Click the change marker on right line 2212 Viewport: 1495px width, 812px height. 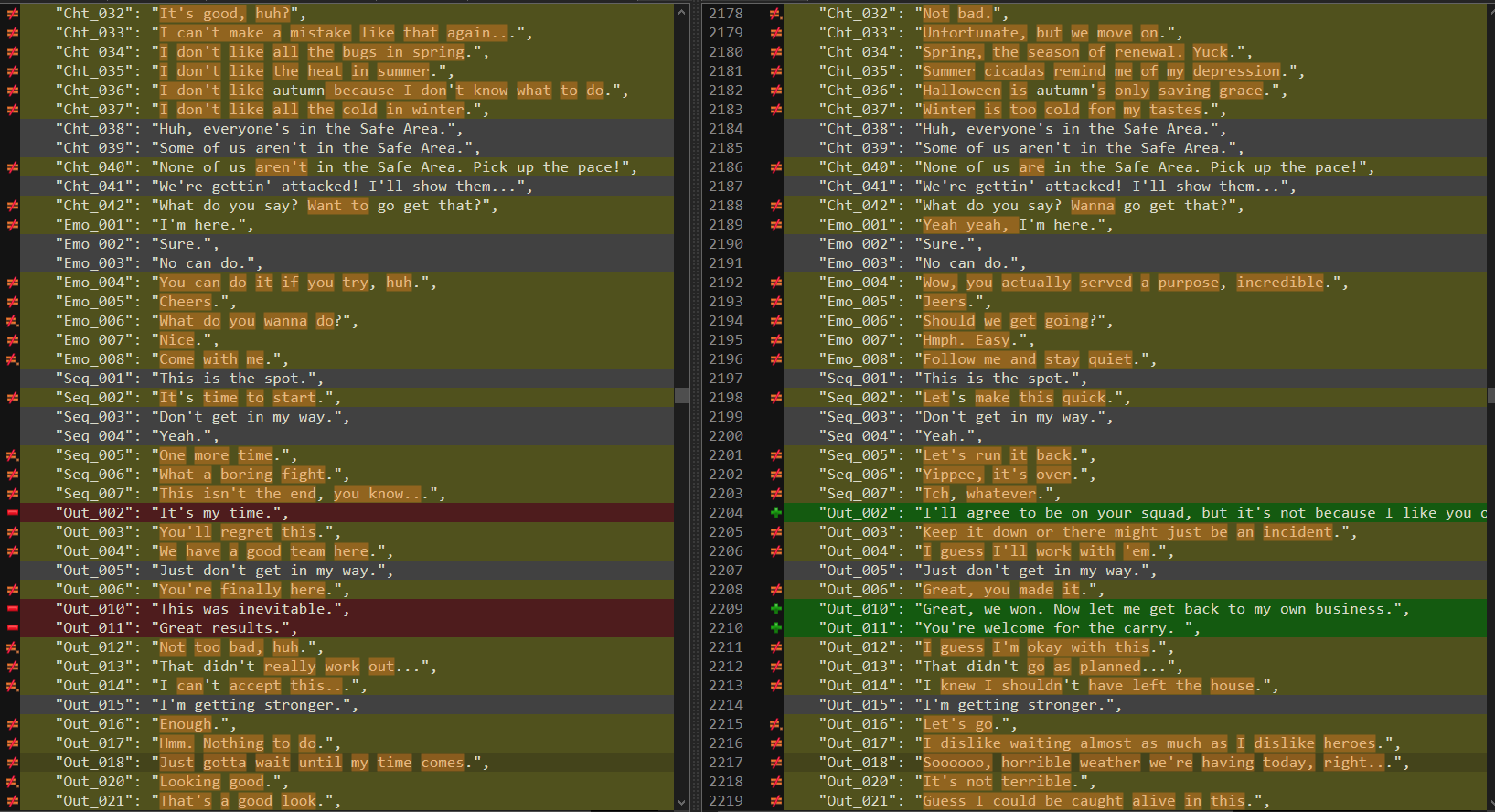coord(775,667)
